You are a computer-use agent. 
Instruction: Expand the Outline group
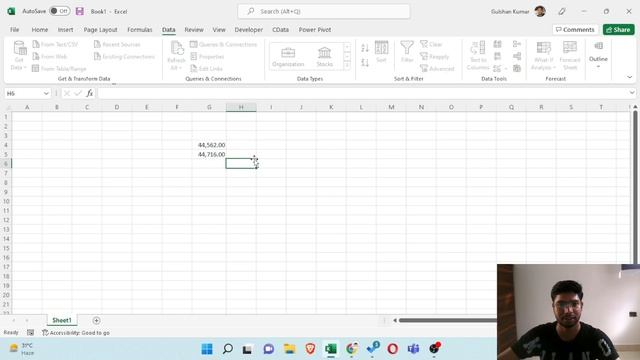[598, 55]
